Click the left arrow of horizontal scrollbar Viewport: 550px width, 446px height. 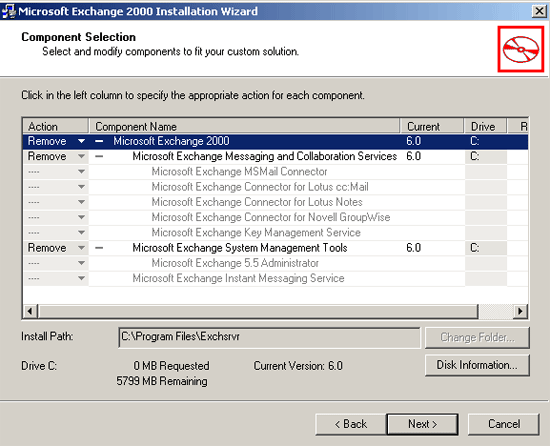31,311
